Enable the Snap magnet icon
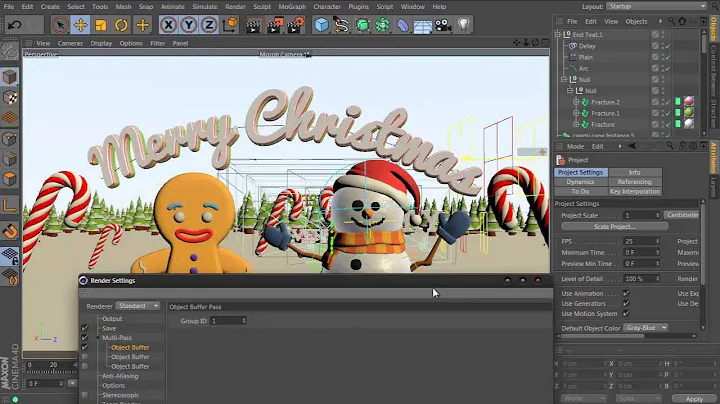This screenshot has height=404, width=720. 10,231
